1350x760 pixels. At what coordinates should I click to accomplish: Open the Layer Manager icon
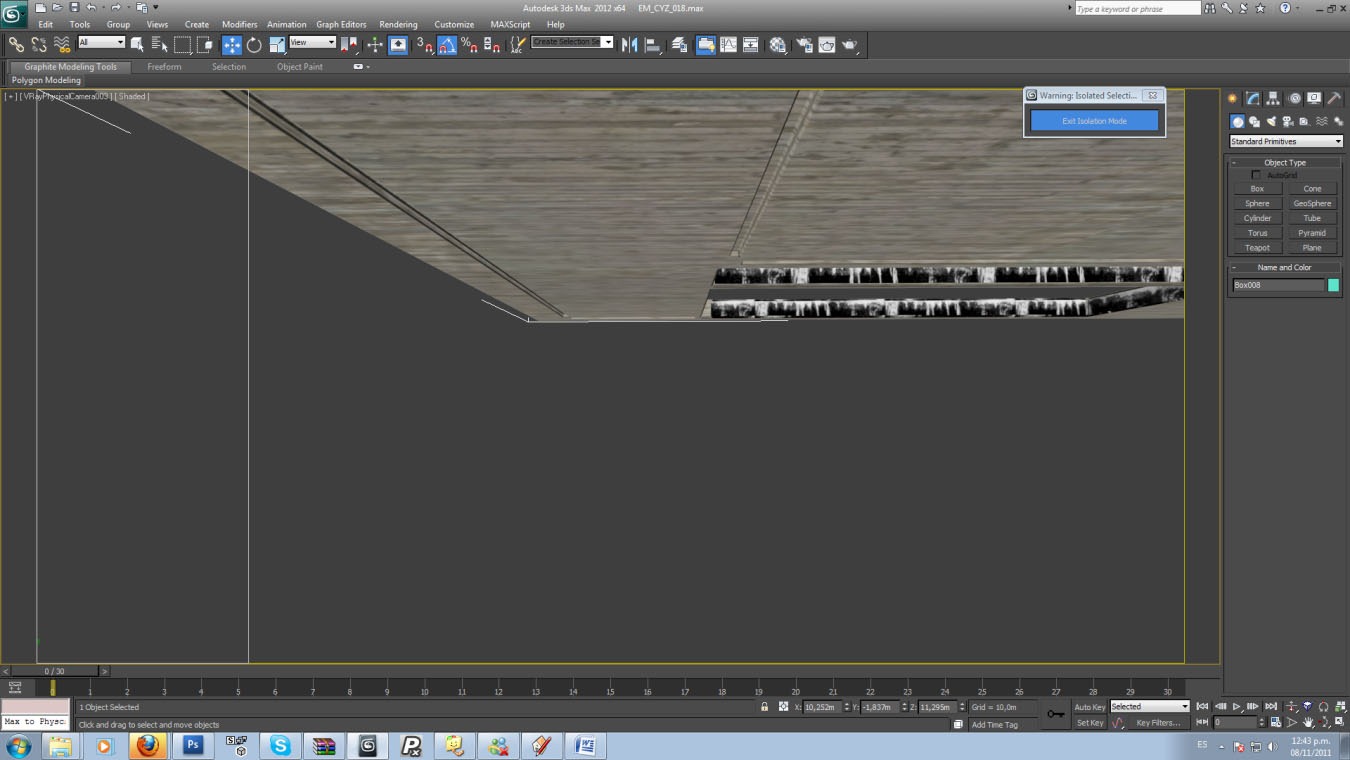[680, 45]
